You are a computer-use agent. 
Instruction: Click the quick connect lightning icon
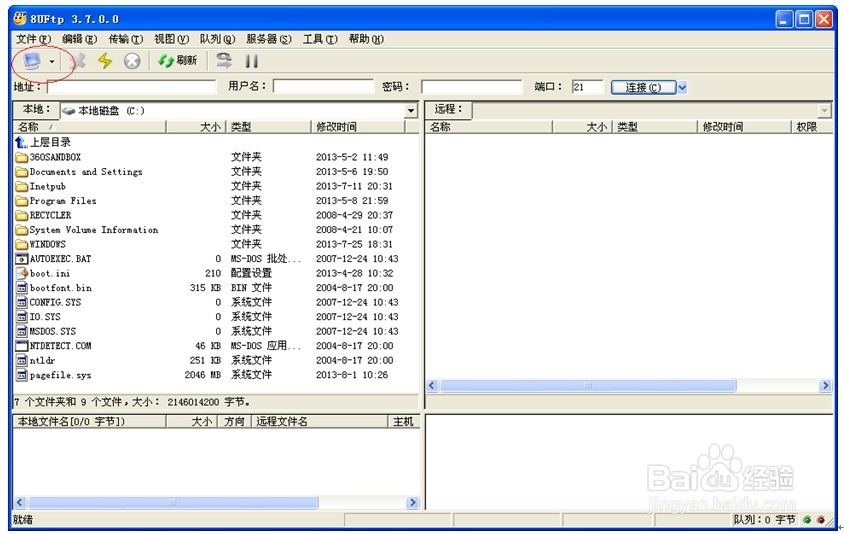(x=105, y=61)
